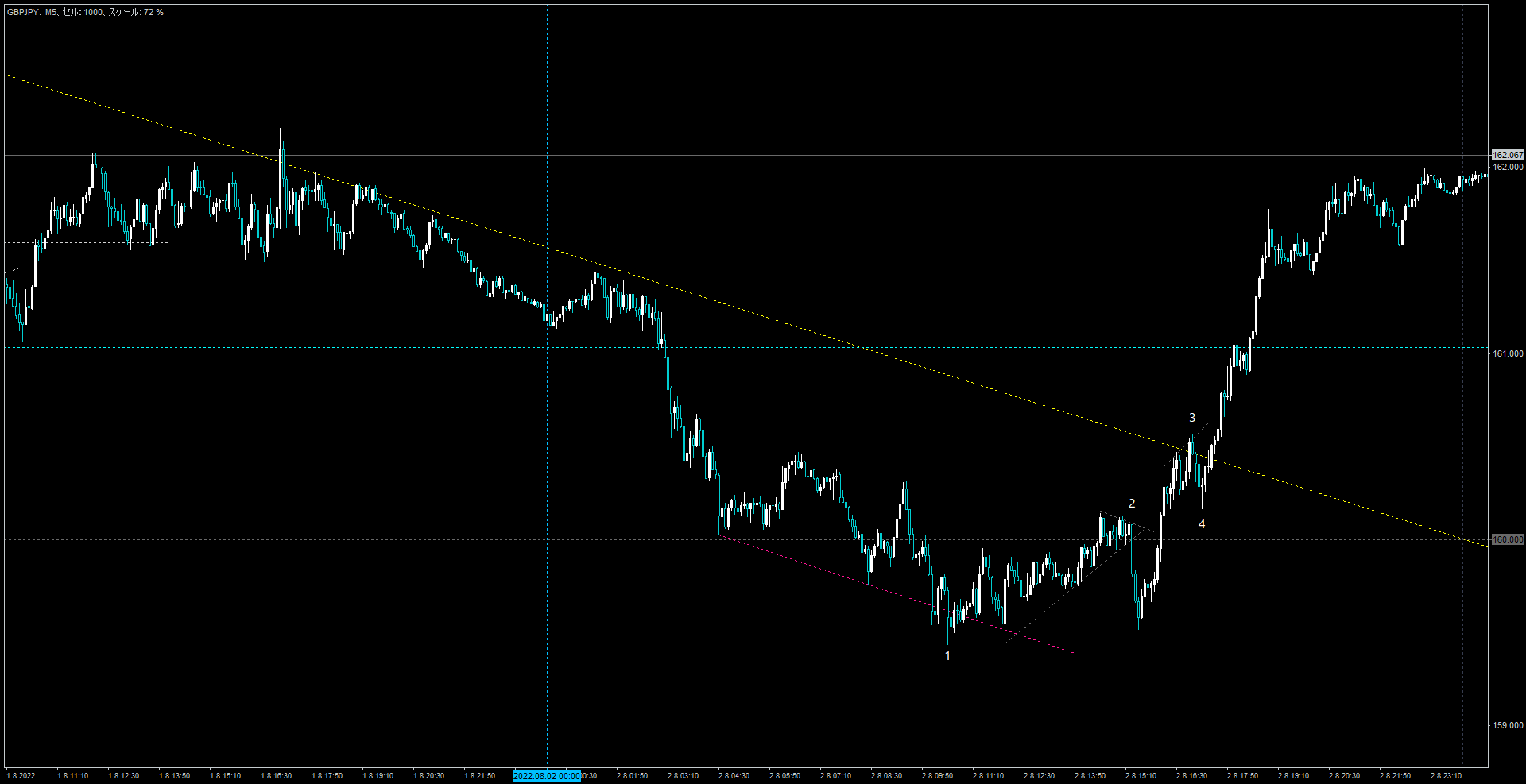This screenshot has height=784, width=1526.
Task: Click the '2 8 07:10' time label
Action: (x=835, y=776)
